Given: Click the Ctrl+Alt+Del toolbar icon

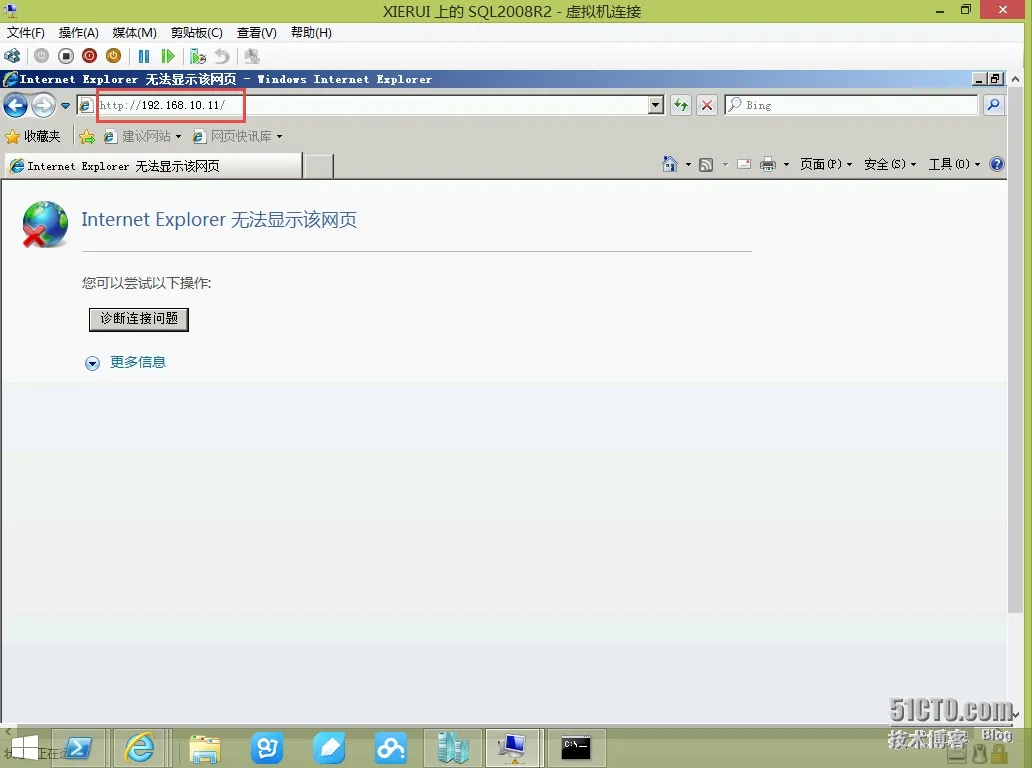Looking at the screenshot, I should (13, 56).
